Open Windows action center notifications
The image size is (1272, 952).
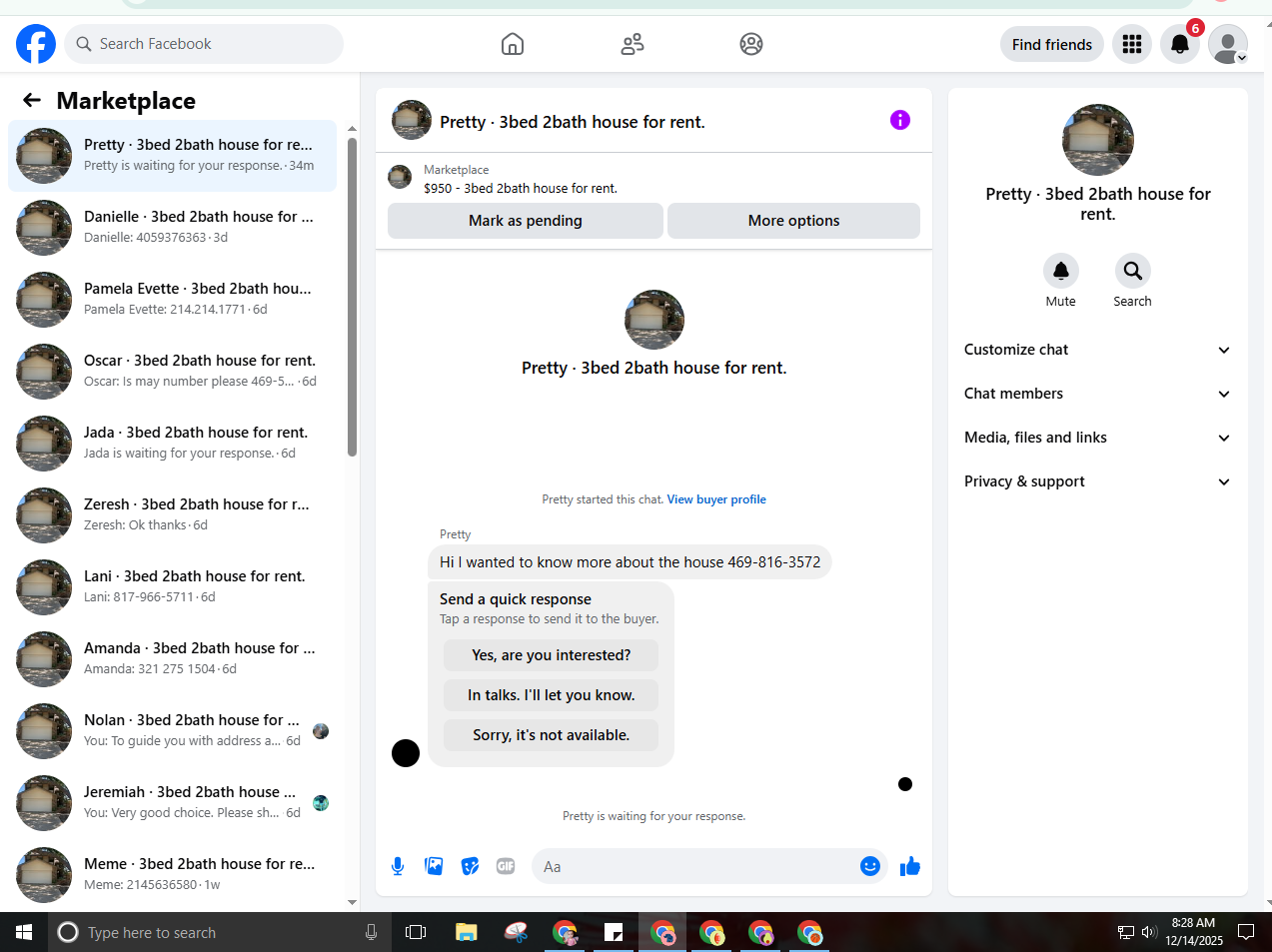point(1246,932)
